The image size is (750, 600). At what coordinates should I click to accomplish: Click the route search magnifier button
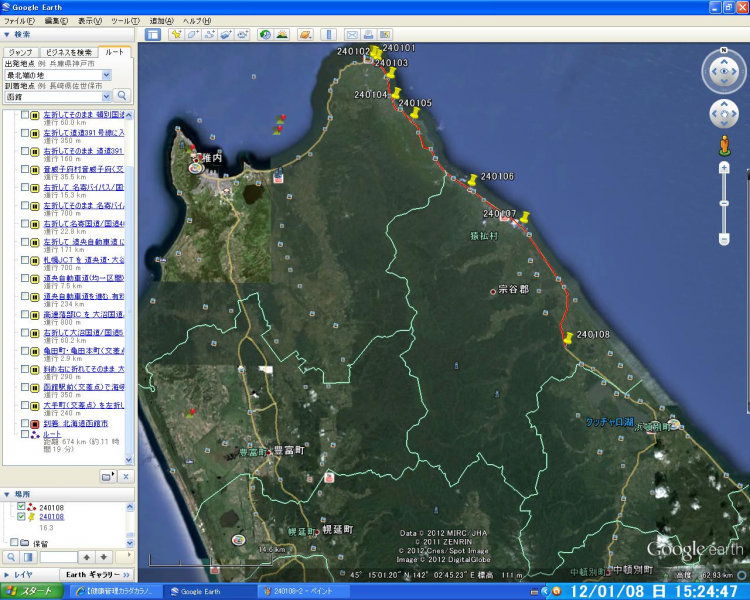pos(122,96)
